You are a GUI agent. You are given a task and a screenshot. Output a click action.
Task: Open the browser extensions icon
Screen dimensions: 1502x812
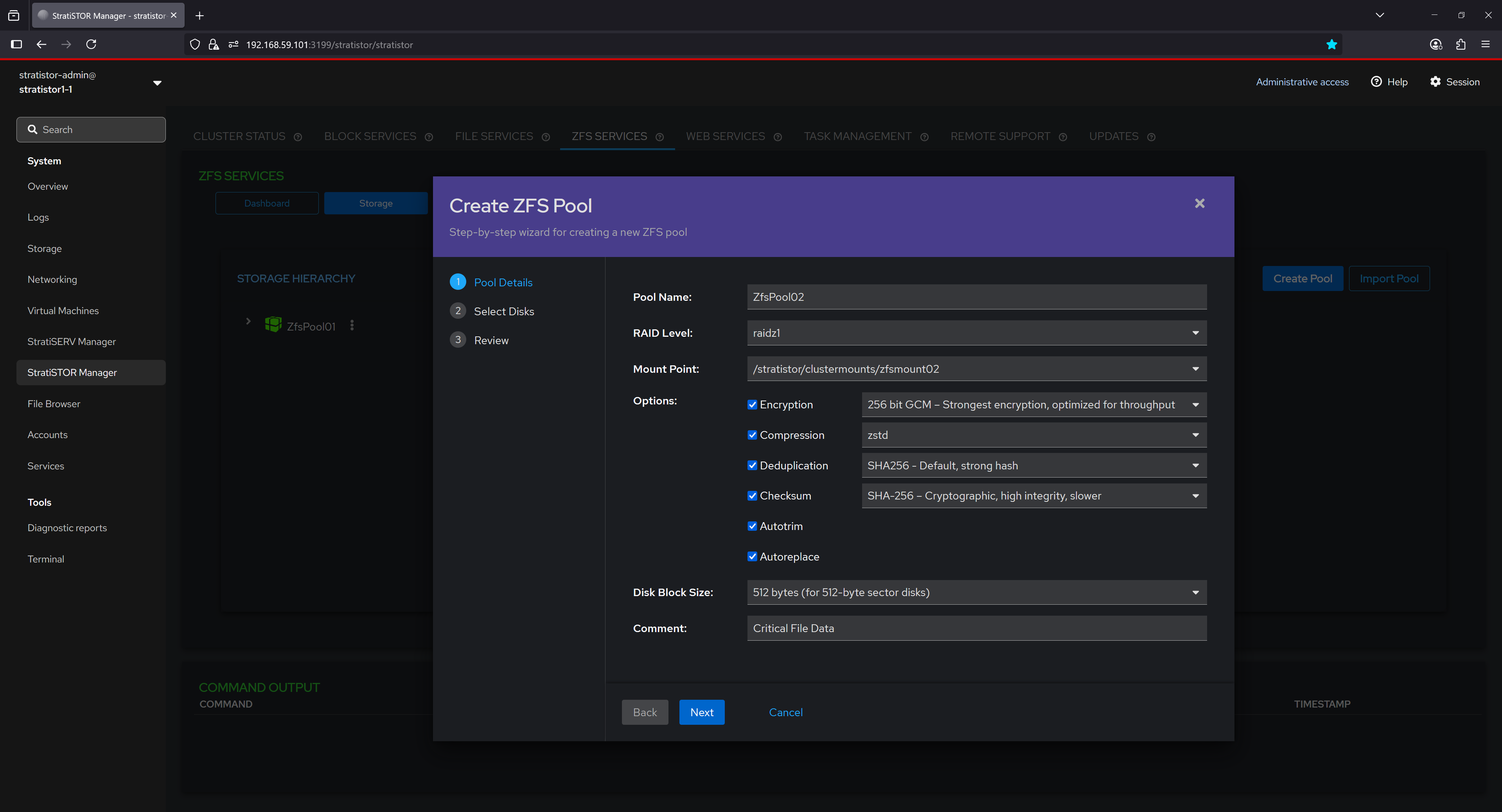coord(1461,44)
